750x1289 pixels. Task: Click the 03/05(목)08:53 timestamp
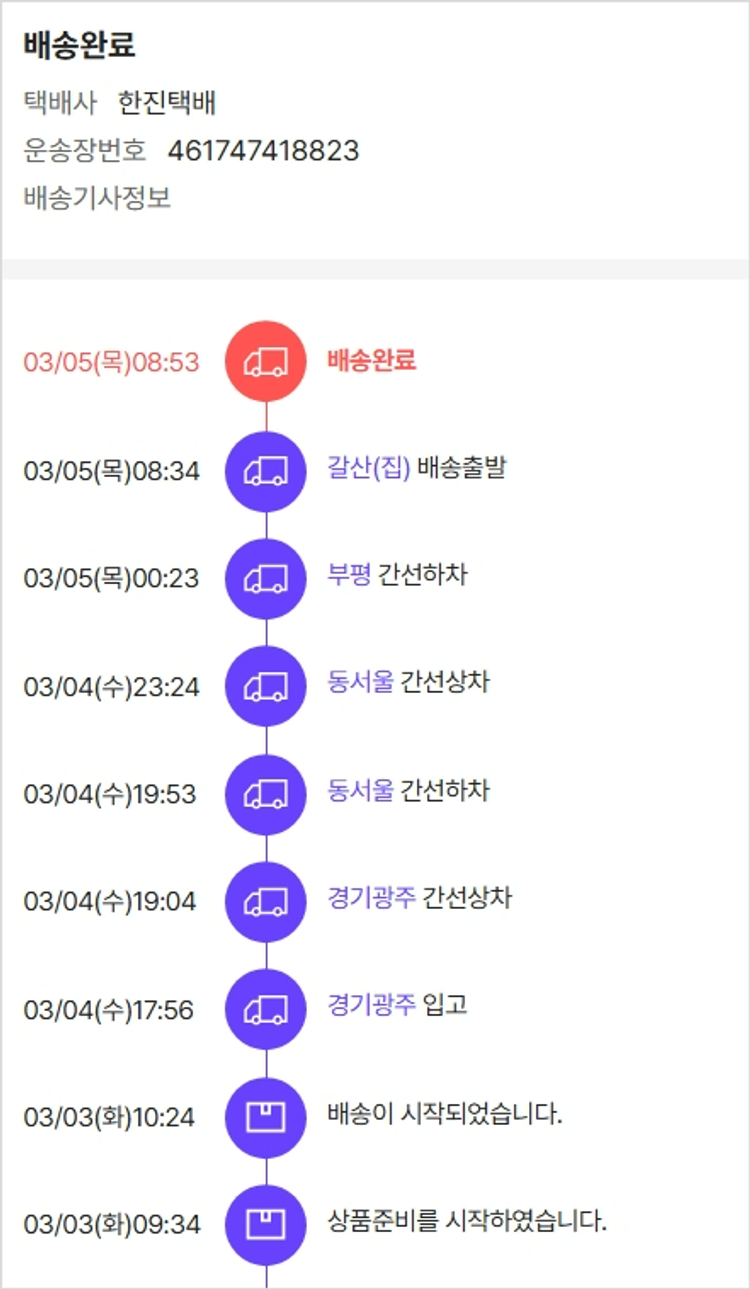[111, 362]
